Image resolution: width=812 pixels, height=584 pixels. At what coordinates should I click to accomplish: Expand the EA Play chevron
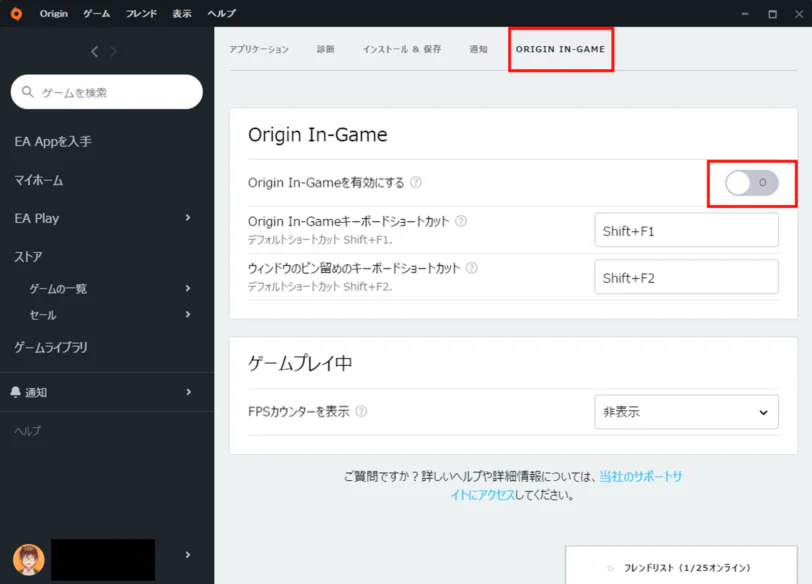[x=188, y=218]
